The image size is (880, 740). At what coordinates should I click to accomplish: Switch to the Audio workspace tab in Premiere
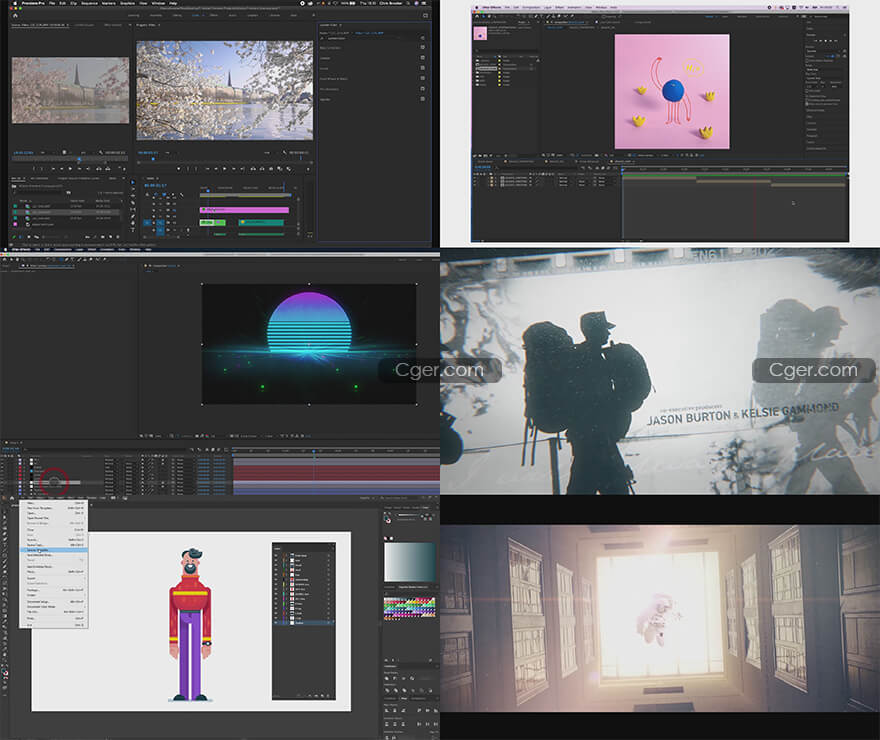tap(232, 15)
